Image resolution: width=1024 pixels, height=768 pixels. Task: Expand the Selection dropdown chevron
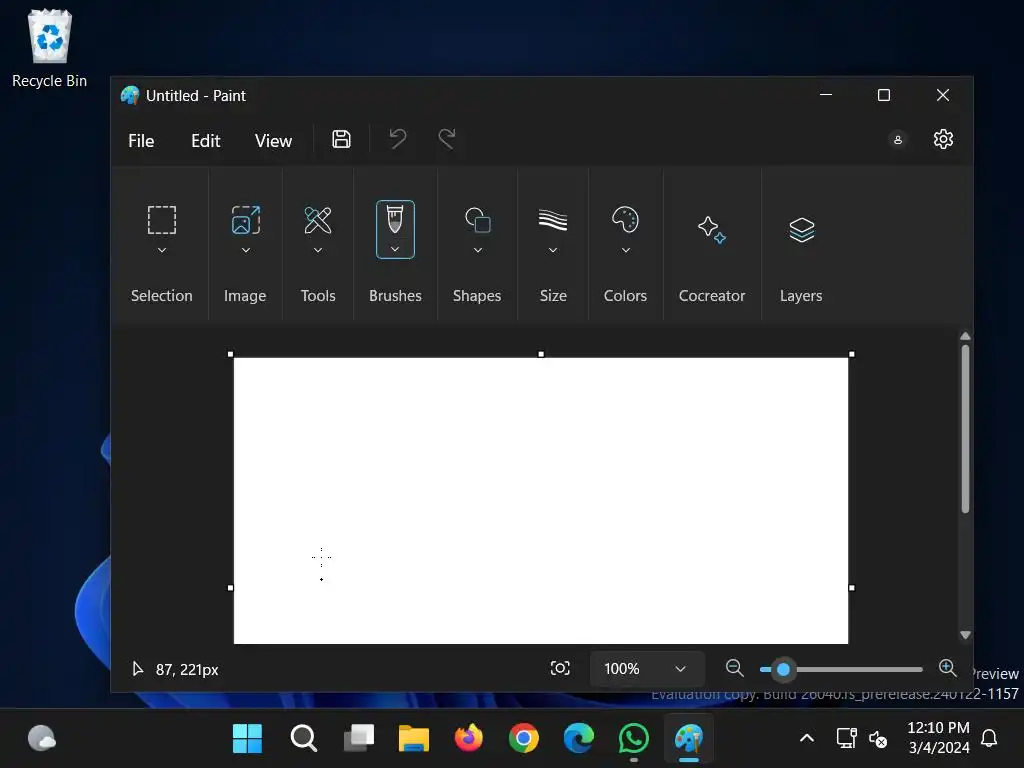161,250
